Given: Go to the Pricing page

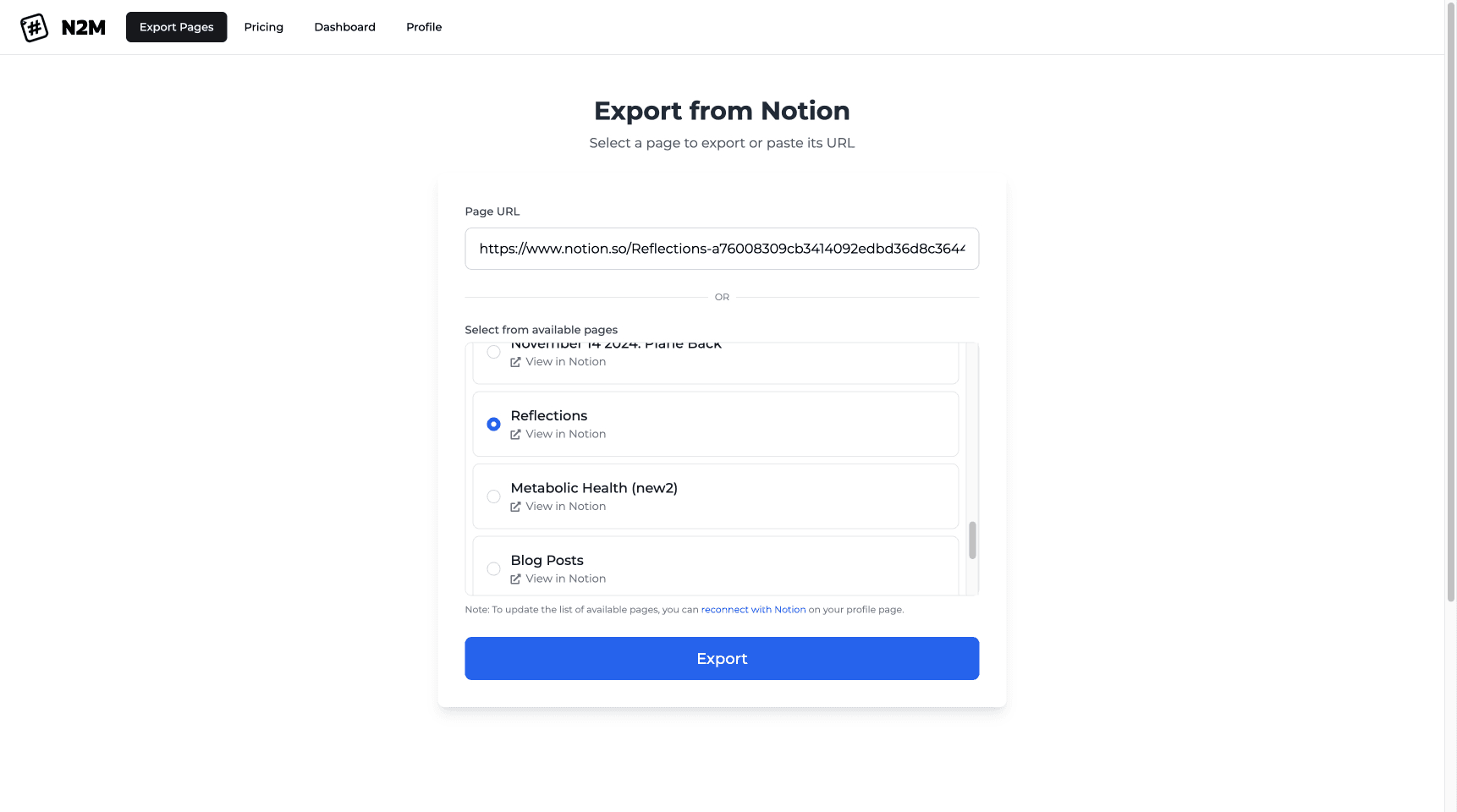Looking at the screenshot, I should point(263,27).
